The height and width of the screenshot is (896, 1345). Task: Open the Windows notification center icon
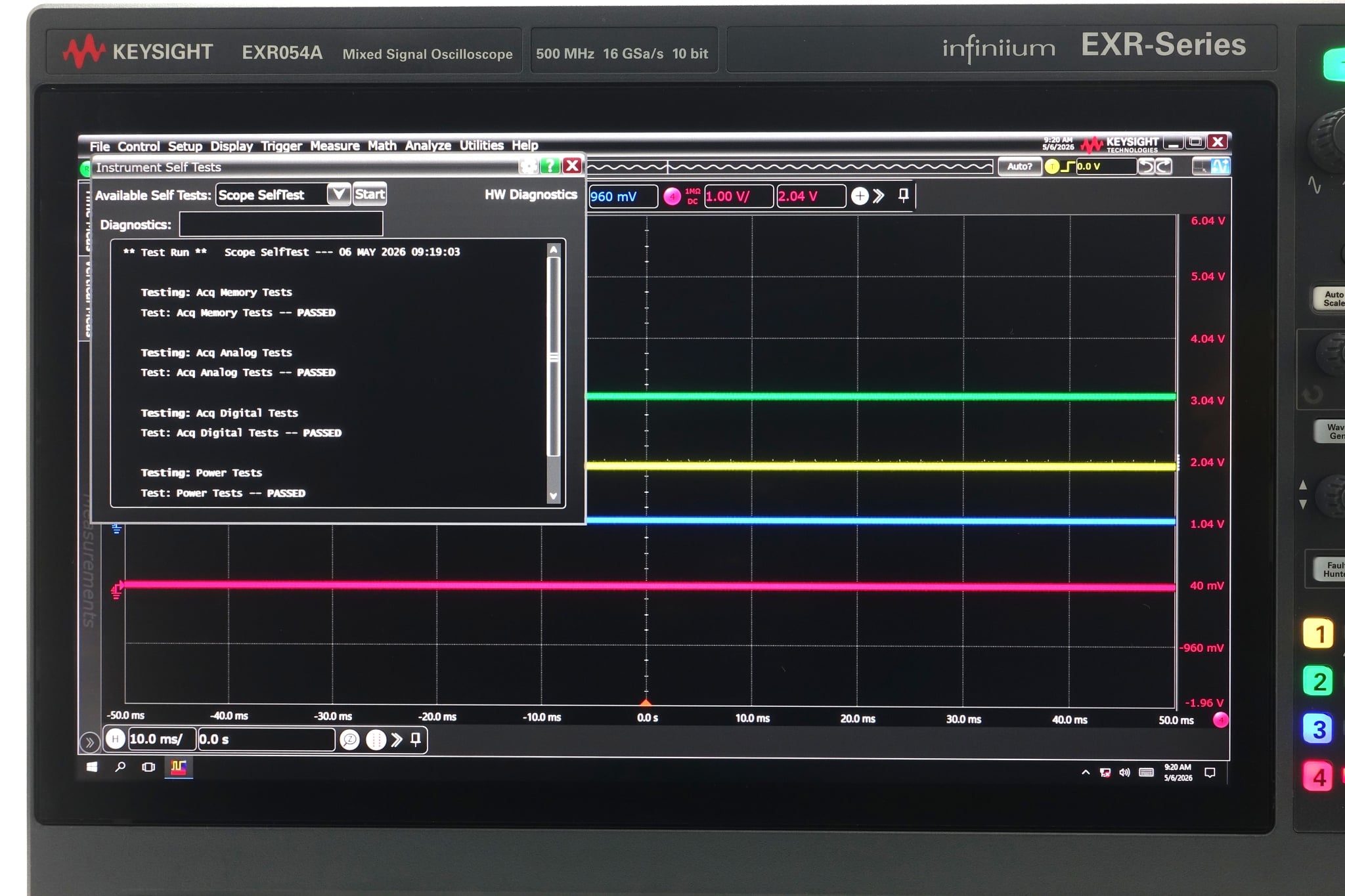[x=1210, y=773]
